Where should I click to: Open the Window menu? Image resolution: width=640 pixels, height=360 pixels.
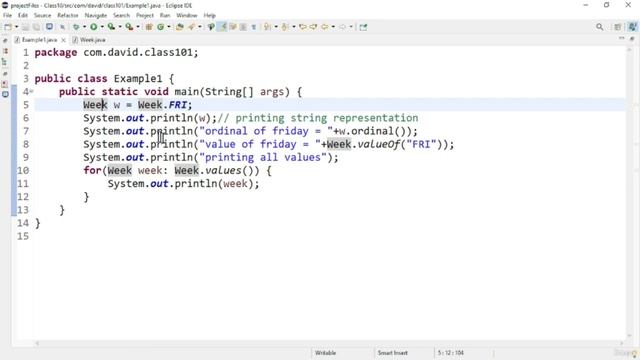pyautogui.click(x=187, y=15)
